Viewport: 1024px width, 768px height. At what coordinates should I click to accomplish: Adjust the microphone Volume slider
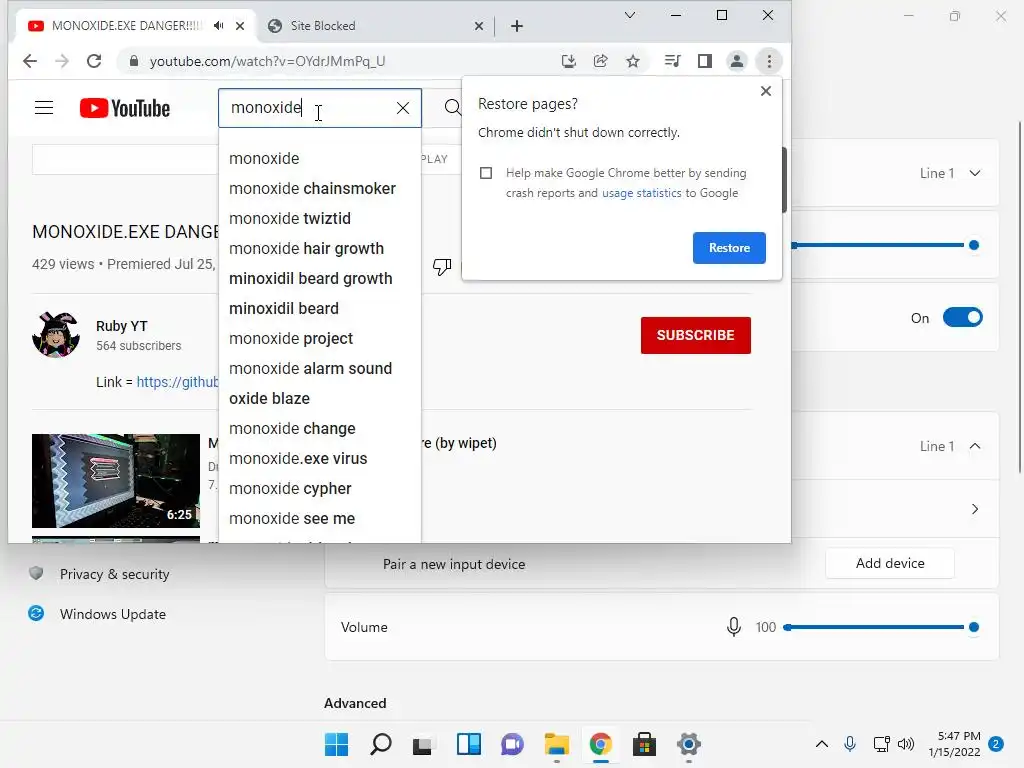pos(880,628)
